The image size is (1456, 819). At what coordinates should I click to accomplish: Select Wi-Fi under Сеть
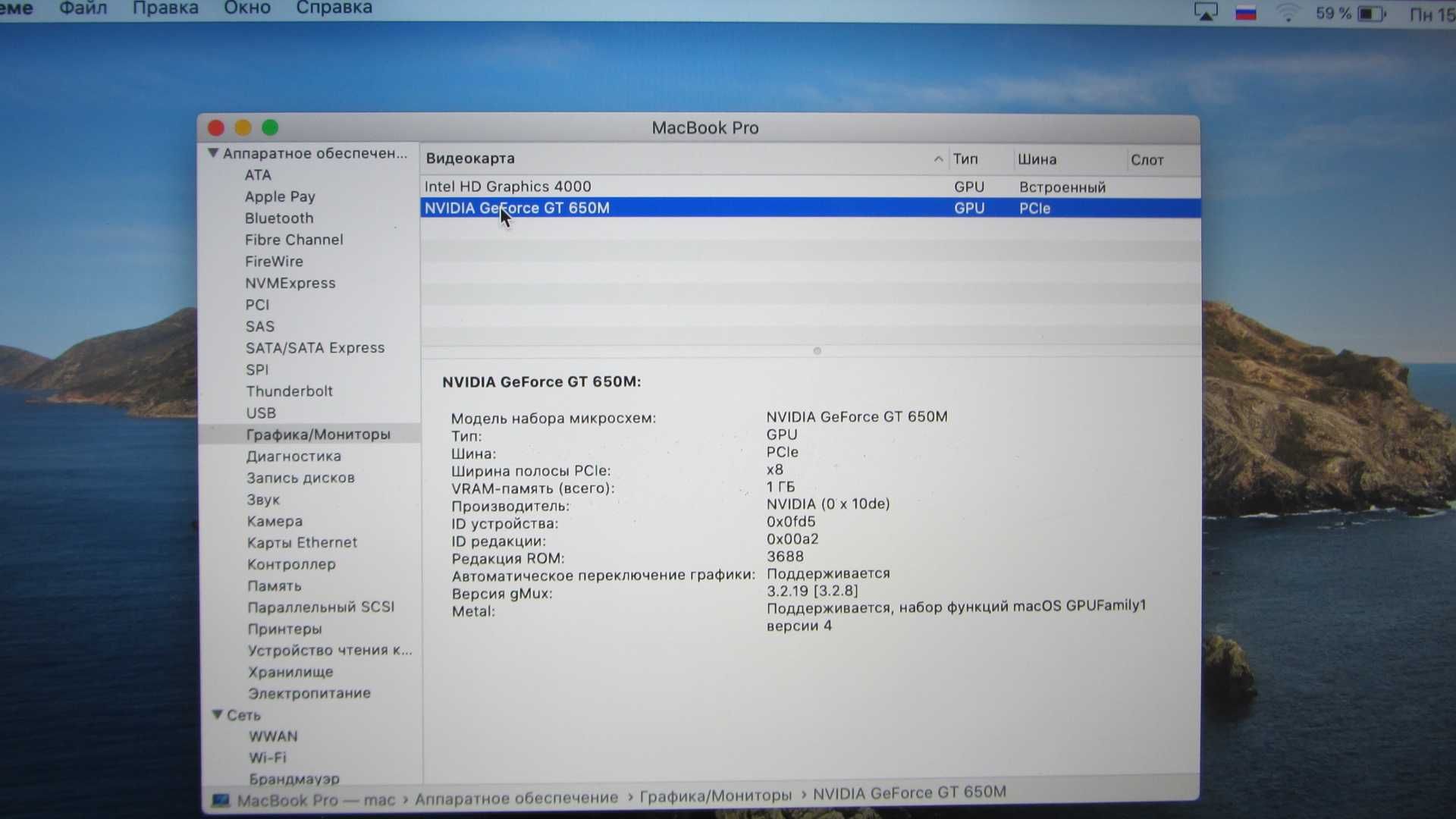[x=268, y=758]
